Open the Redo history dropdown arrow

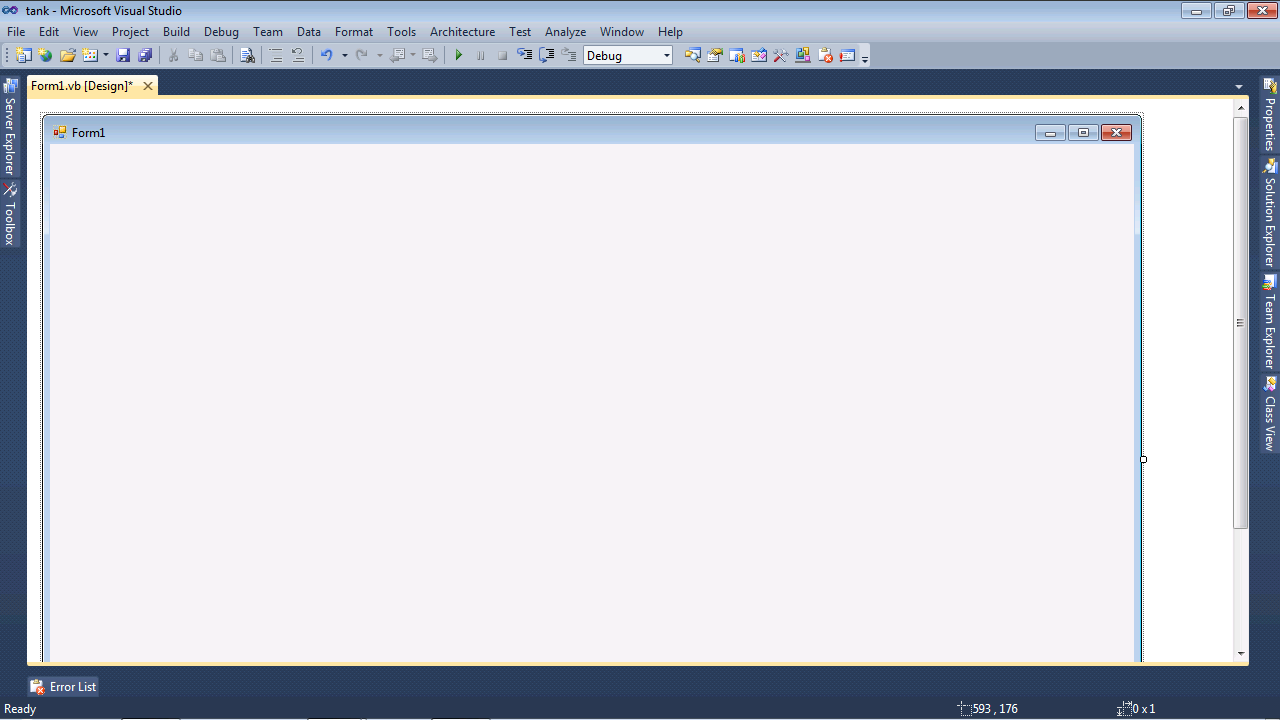[379, 56]
